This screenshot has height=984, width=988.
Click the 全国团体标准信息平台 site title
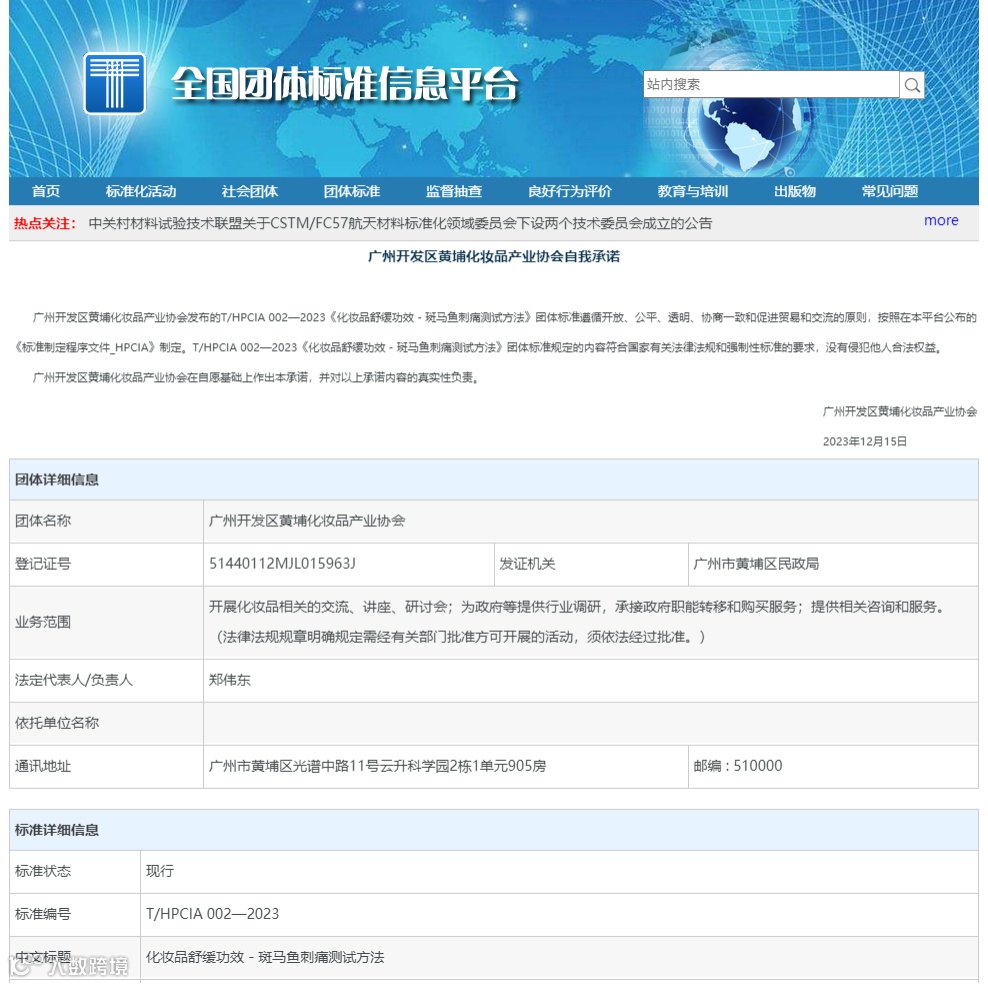click(345, 84)
